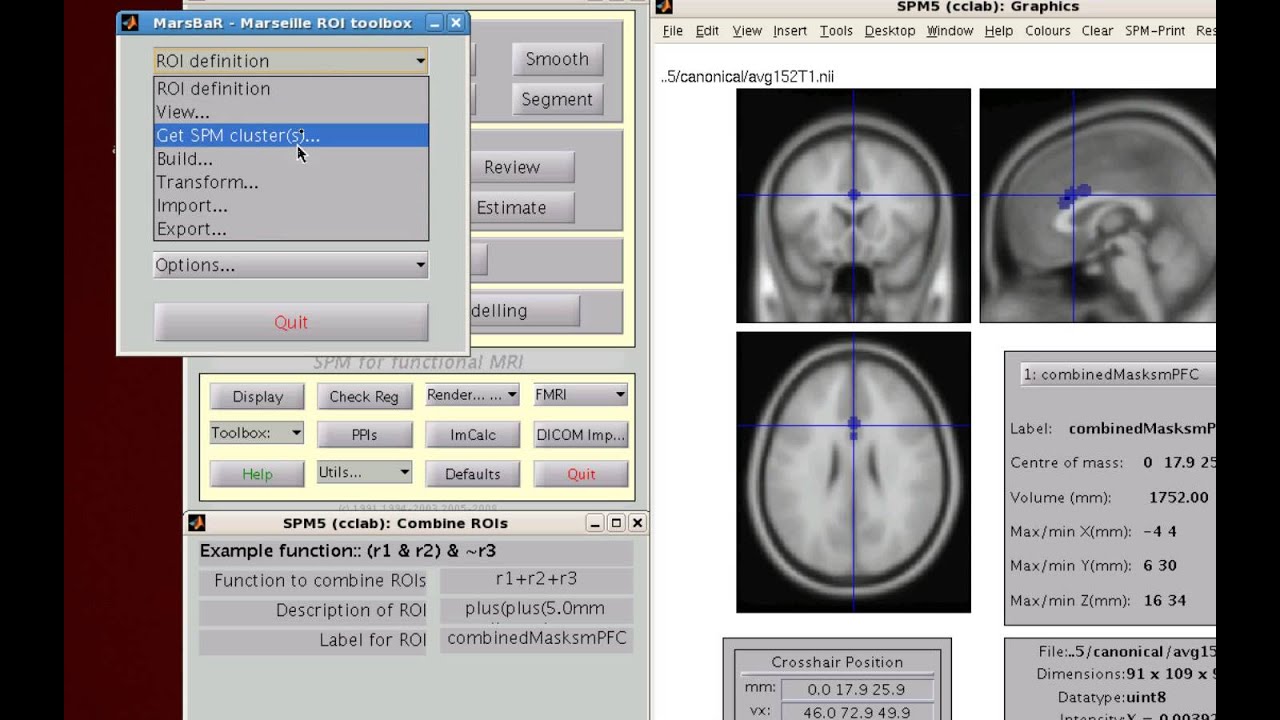
Task: Open File menu in SPM5 Graphics
Action: [673, 31]
